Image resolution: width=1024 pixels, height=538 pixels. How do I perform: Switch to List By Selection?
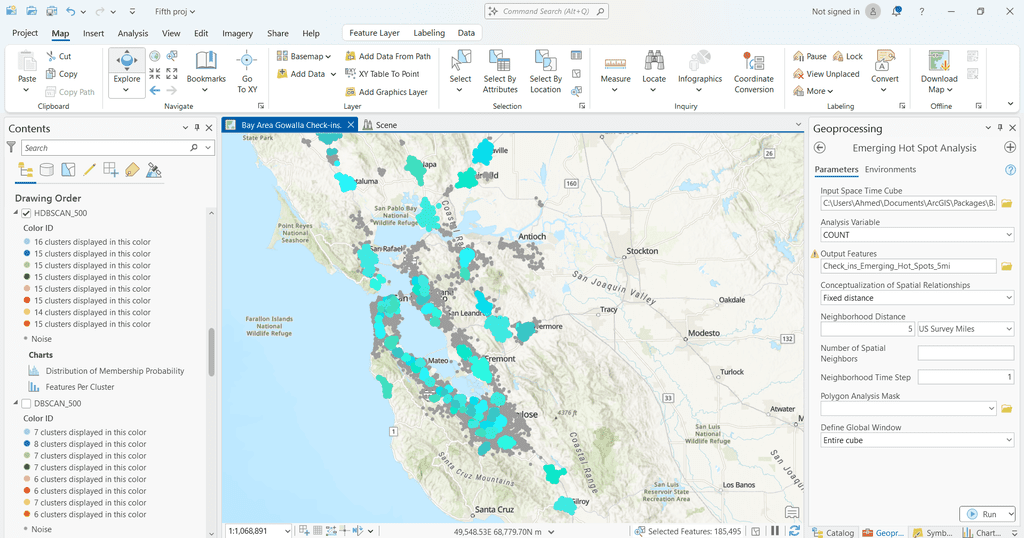(68, 170)
